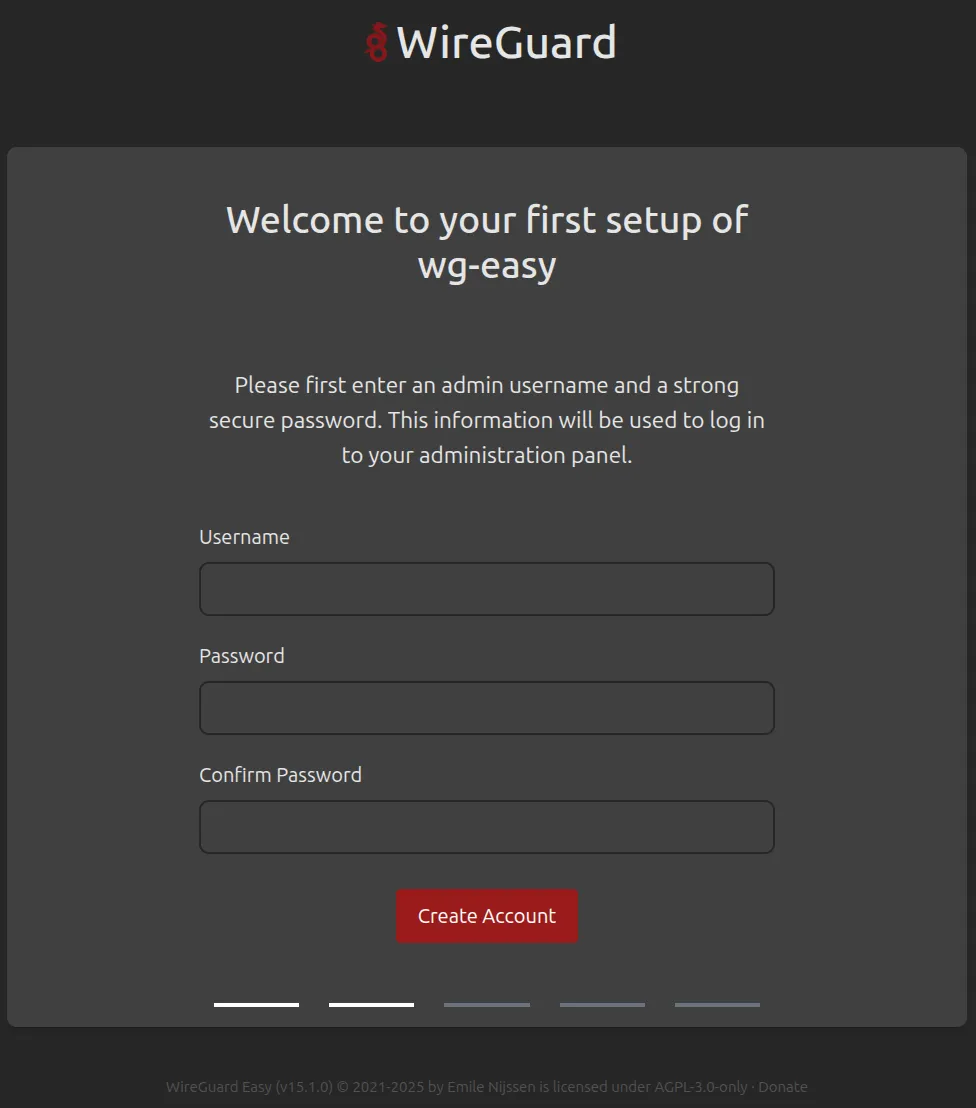Select the fifth setup step indicator bar
This screenshot has width=976, height=1108.
[x=717, y=1004]
